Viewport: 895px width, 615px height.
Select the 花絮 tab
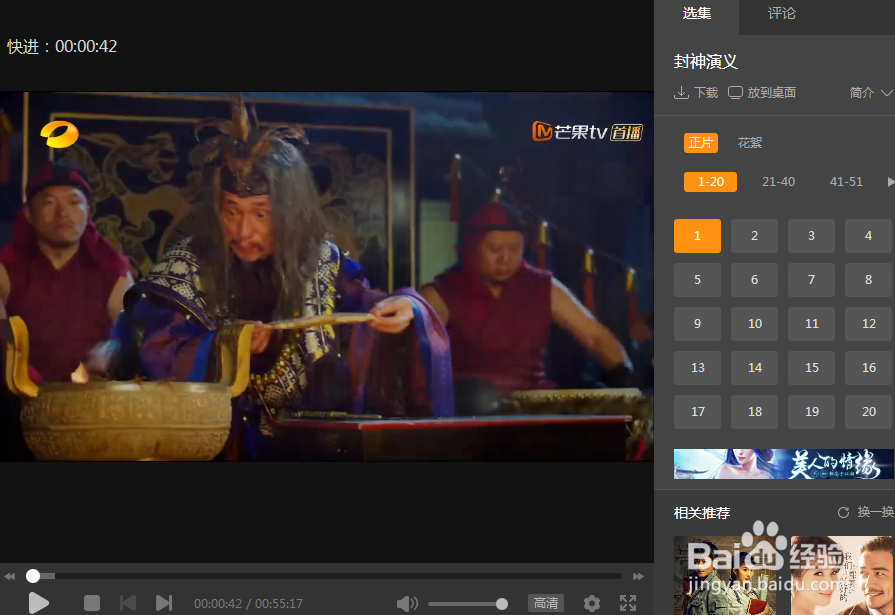click(749, 143)
